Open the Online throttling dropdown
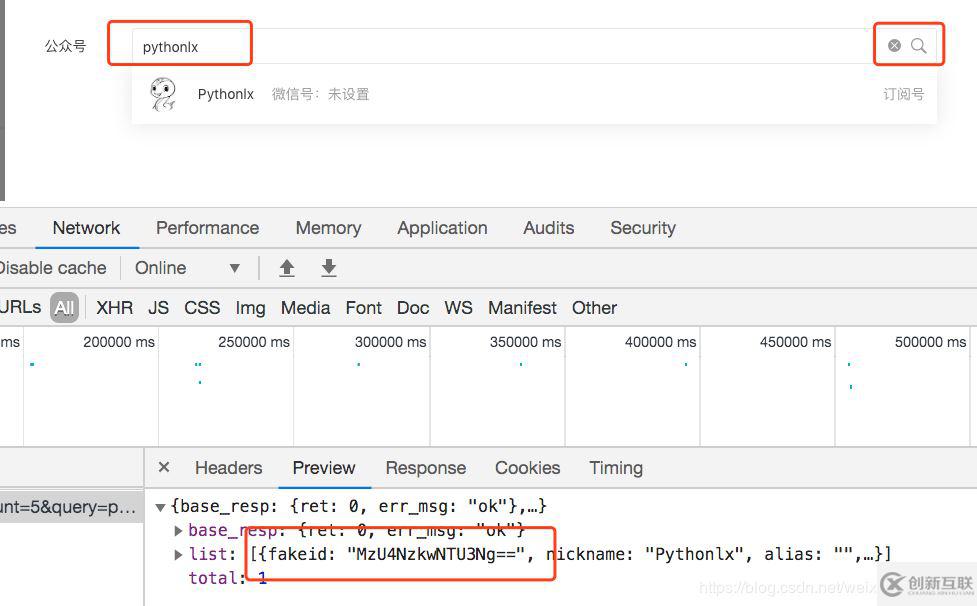Viewport: 977px width, 606px height. [x=187, y=268]
